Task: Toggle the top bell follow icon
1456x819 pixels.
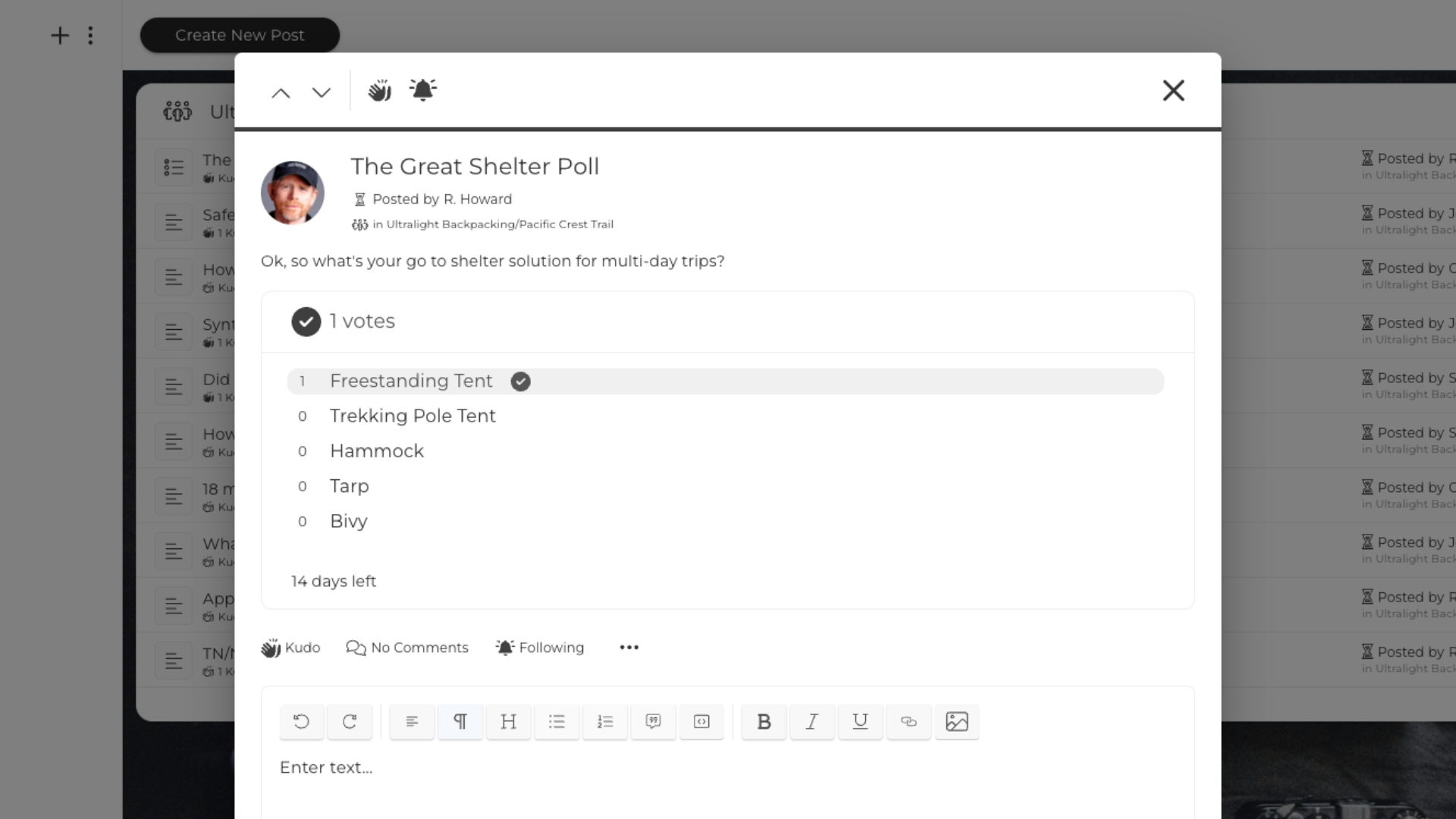Action: 422,90
